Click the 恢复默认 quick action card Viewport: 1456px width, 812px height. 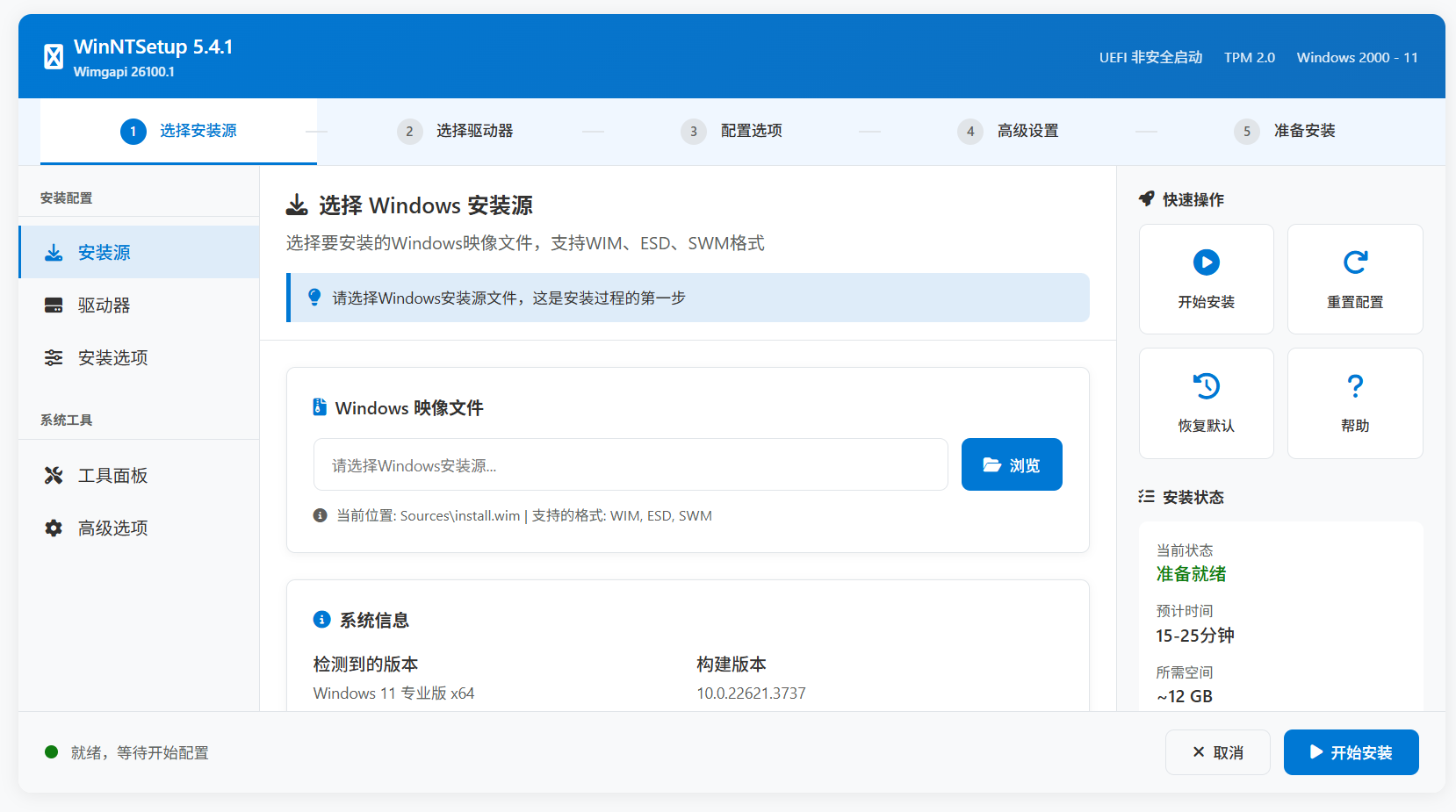click(1207, 403)
